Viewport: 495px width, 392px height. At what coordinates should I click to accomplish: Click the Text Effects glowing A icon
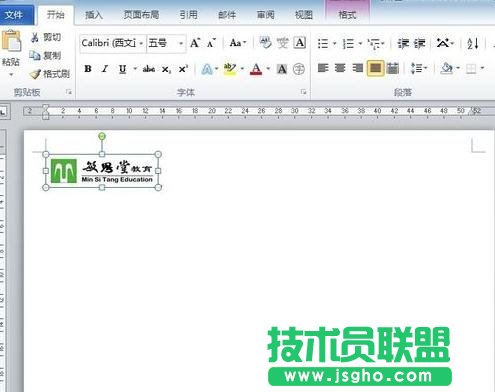click(x=207, y=69)
